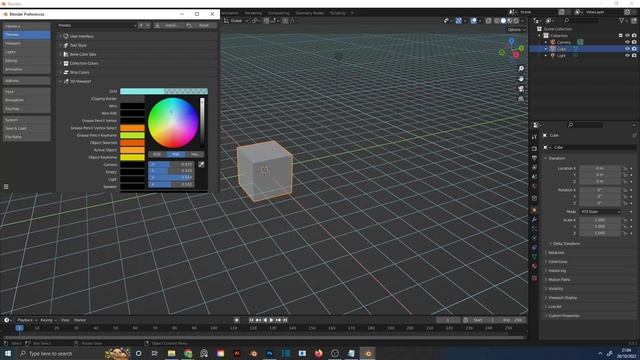The width and height of the screenshot is (640, 360).
Task: Click the play animation button in timeline
Action: pyautogui.click(x=271, y=320)
